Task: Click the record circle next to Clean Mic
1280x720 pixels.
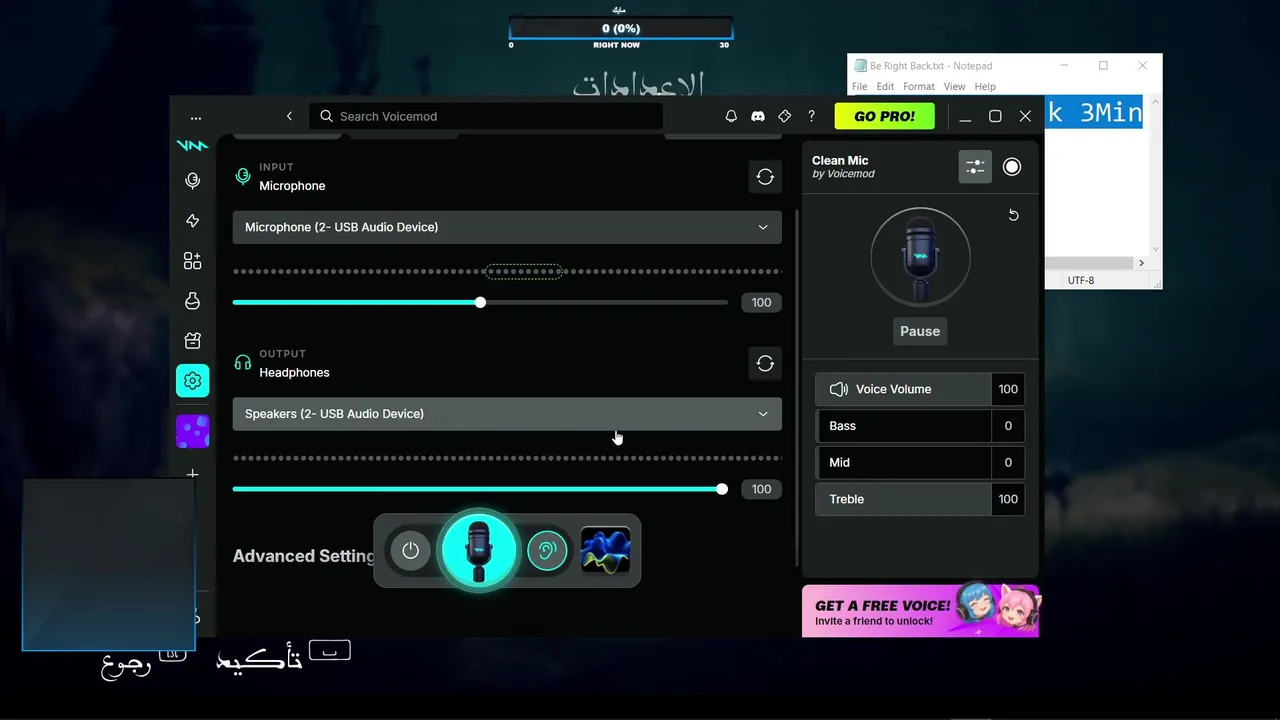Action: tap(1012, 167)
